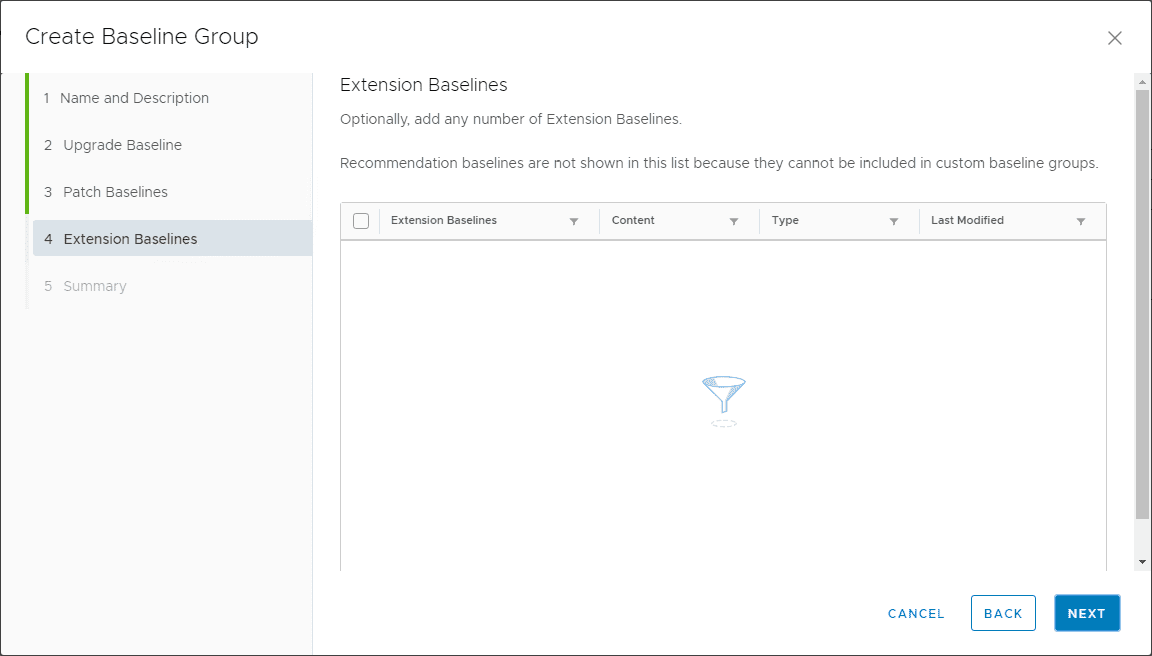Jump to step 5 Summary

pos(94,286)
